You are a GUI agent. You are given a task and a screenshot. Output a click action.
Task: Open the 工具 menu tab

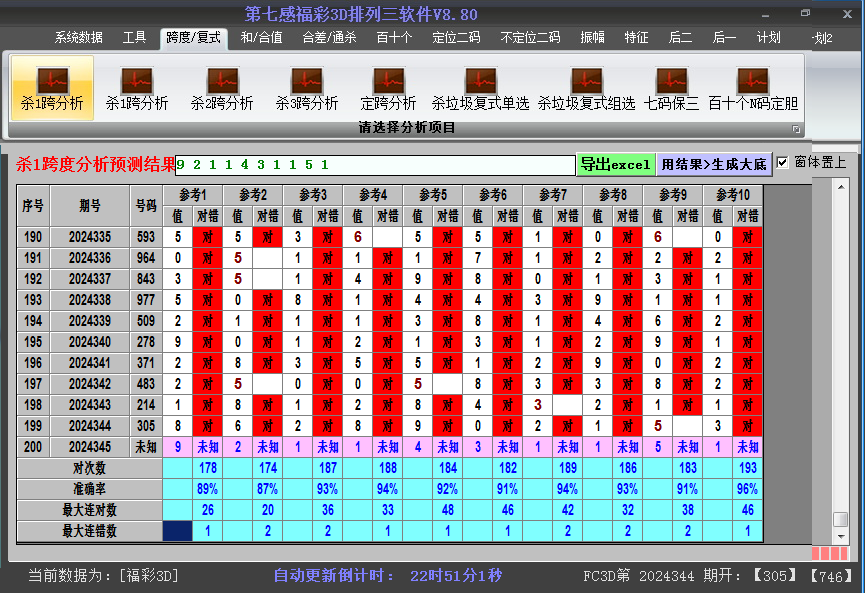135,38
